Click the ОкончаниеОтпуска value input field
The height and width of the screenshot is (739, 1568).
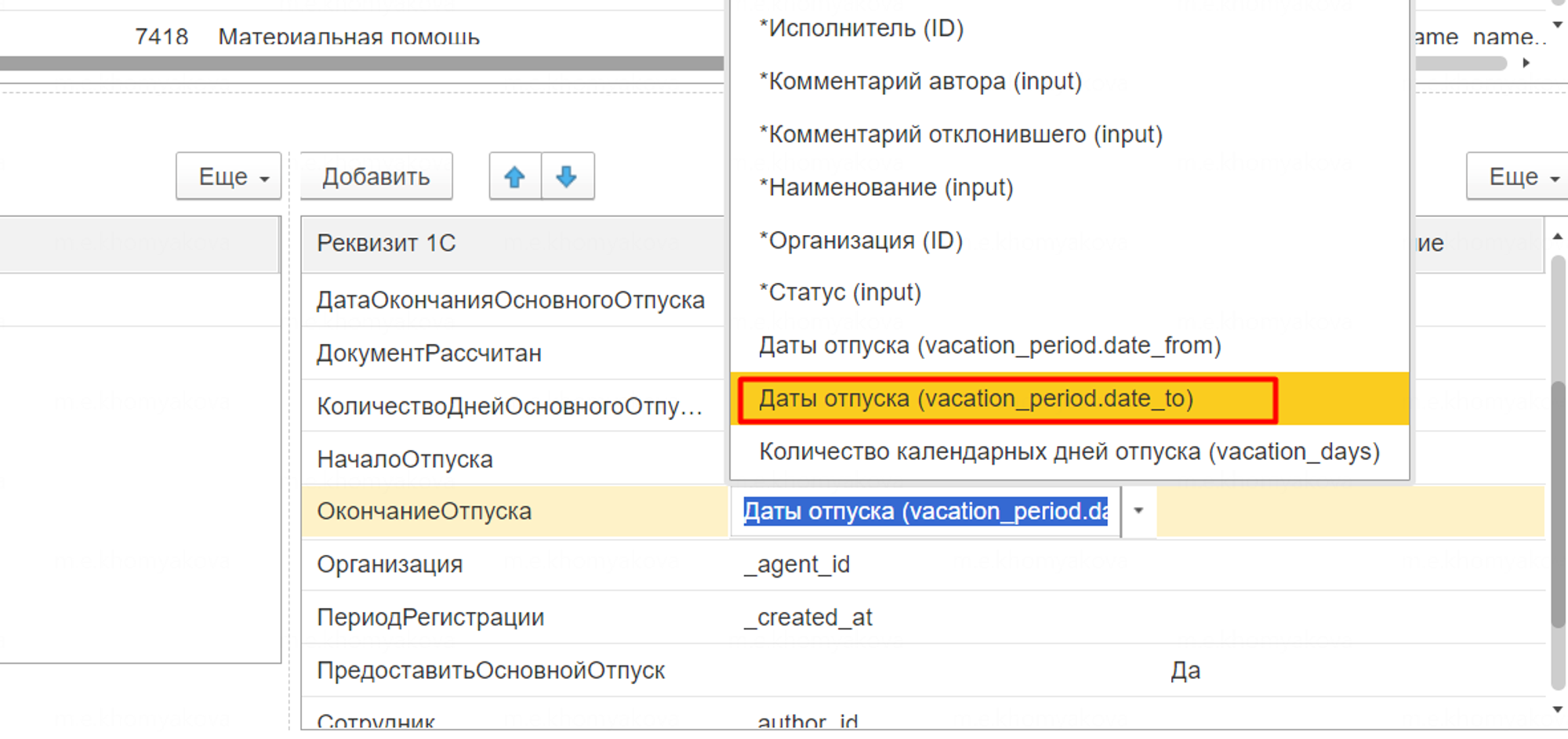pos(925,511)
